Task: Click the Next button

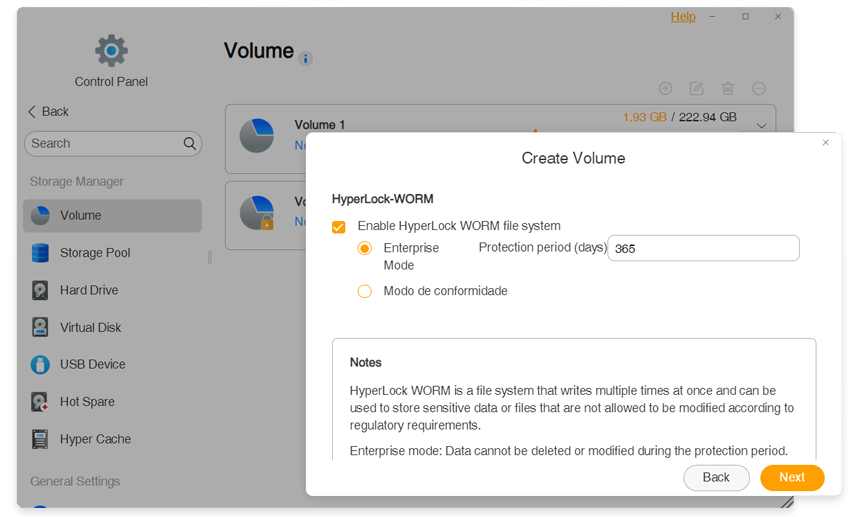Action: (792, 477)
